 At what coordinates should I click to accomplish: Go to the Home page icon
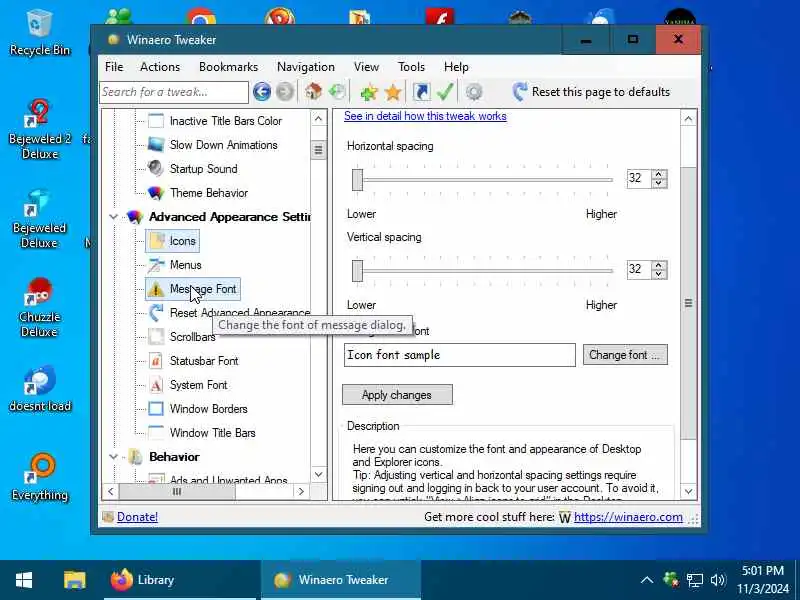[x=313, y=92]
